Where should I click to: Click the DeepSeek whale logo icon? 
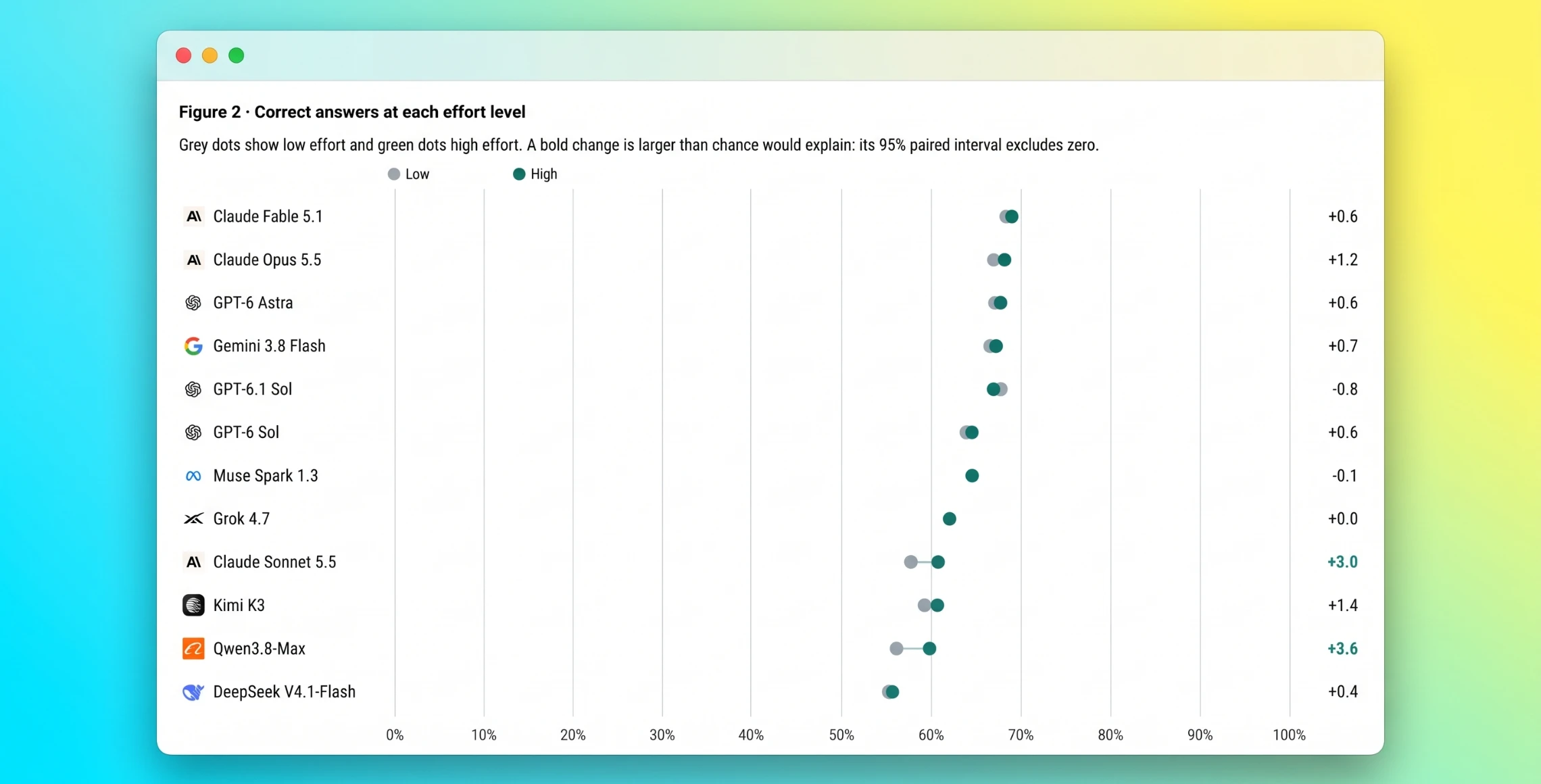tap(193, 692)
